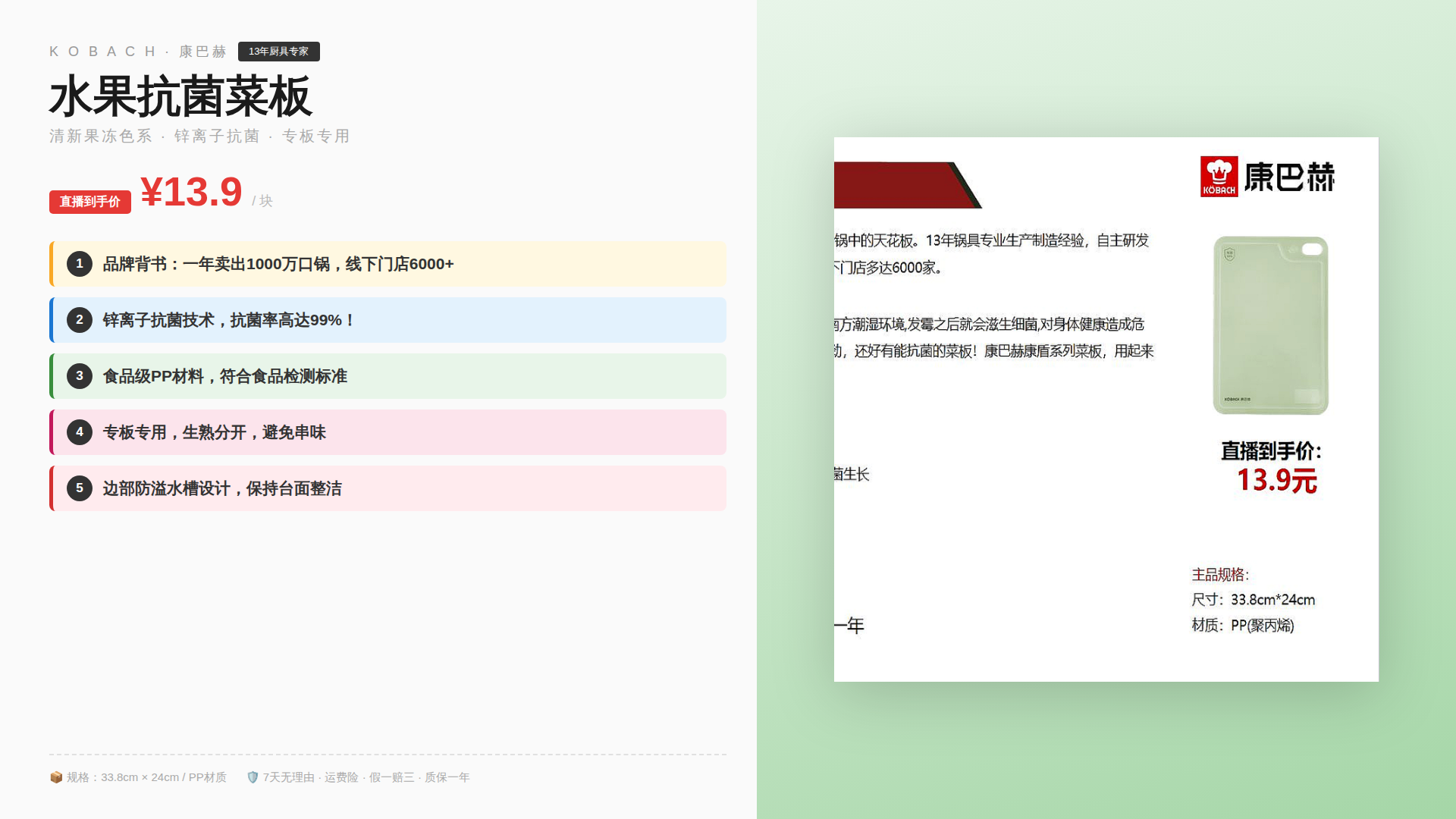Click the 13年厨具专家 dark badge
The image size is (1456, 819).
[x=279, y=52]
